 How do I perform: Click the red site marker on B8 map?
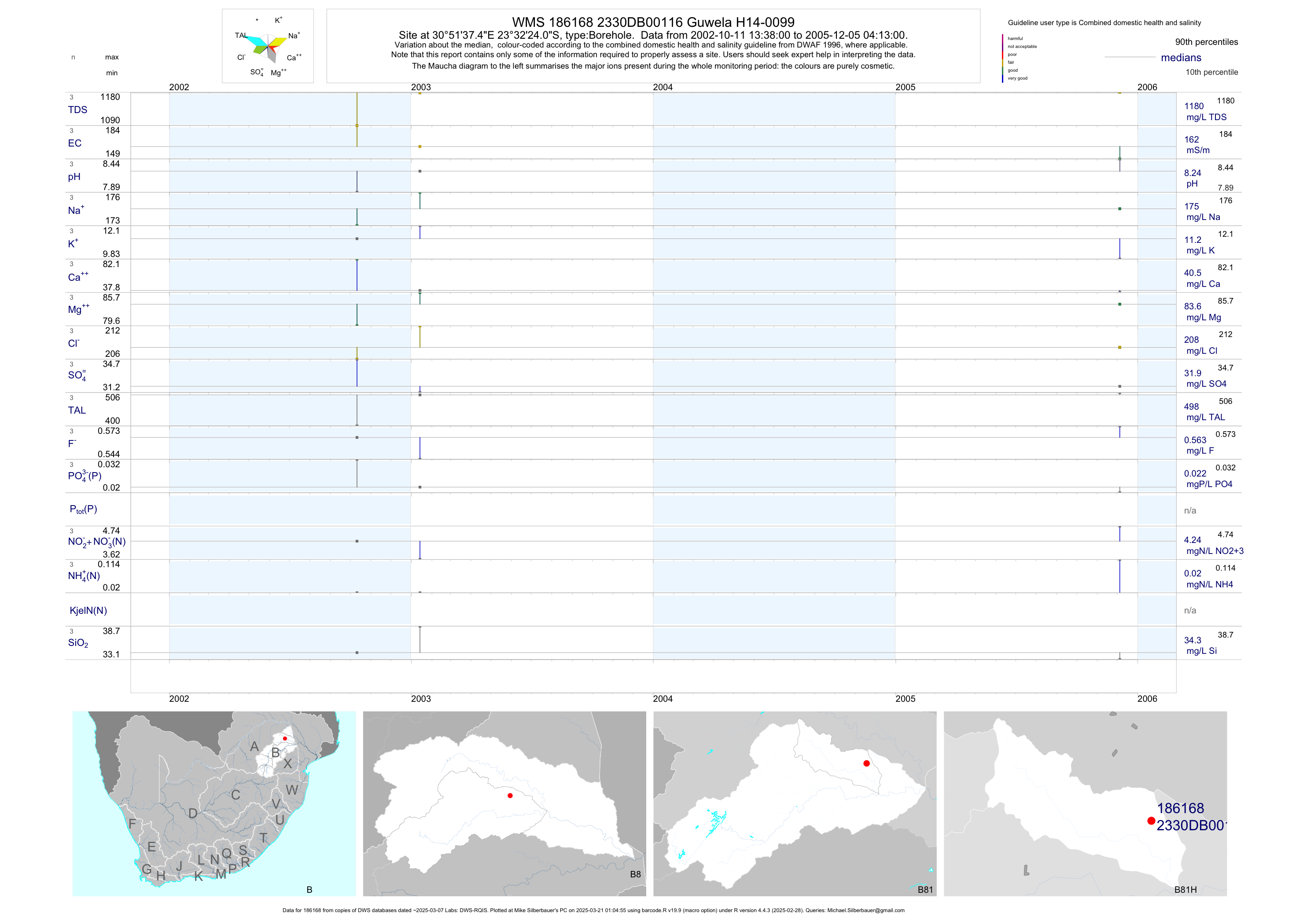tap(510, 796)
